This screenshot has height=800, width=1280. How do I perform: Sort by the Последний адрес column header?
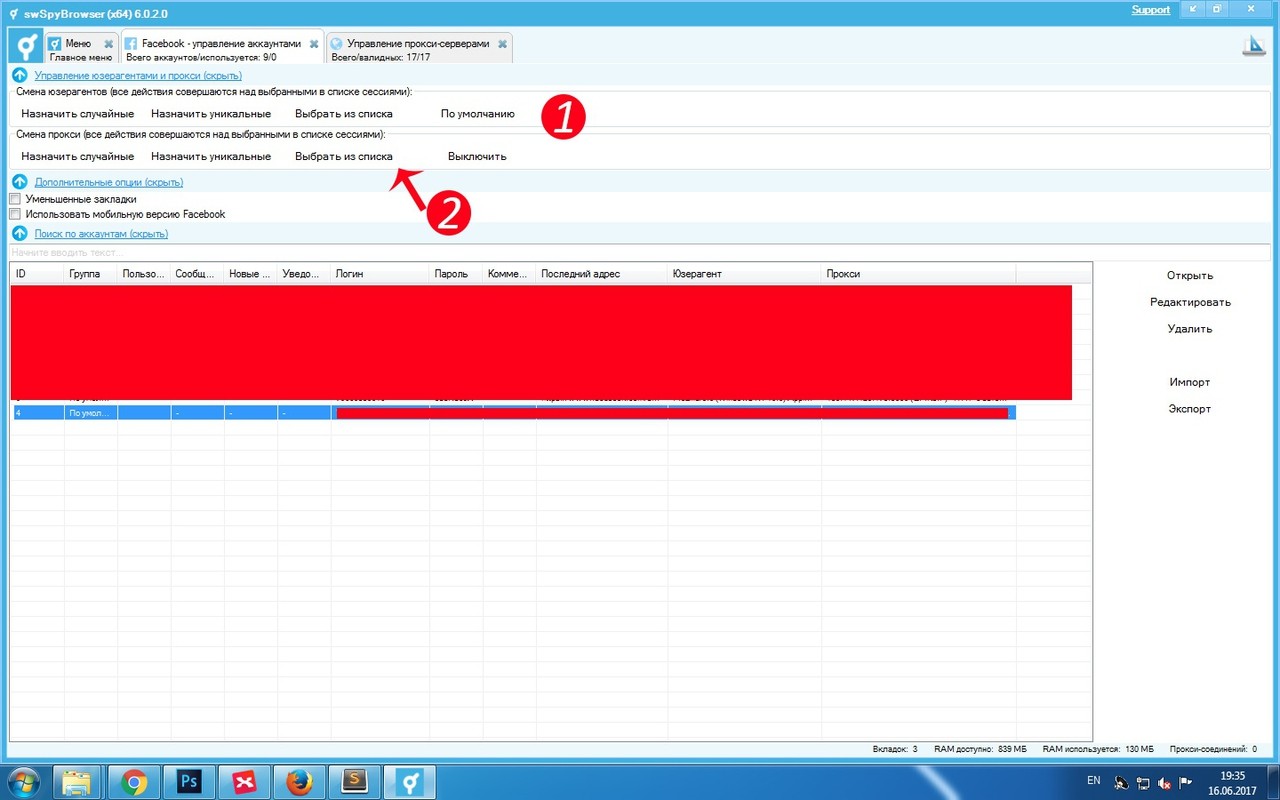602,274
